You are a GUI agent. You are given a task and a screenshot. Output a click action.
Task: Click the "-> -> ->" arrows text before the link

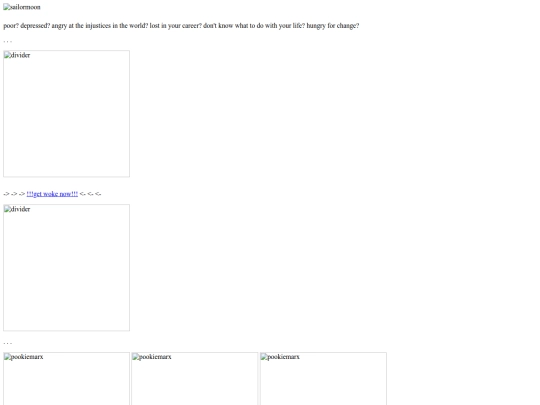(x=14, y=194)
